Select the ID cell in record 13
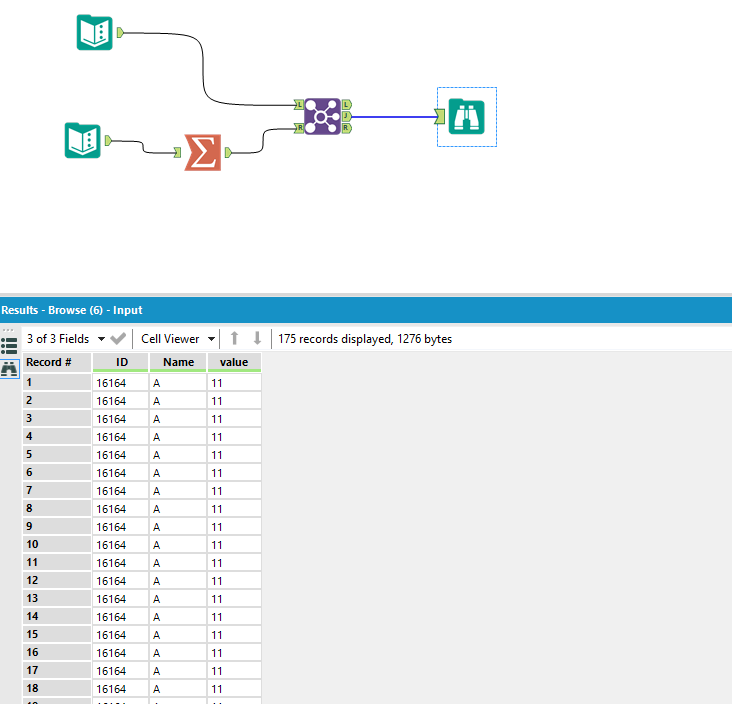The height and width of the screenshot is (704, 732). point(121,598)
